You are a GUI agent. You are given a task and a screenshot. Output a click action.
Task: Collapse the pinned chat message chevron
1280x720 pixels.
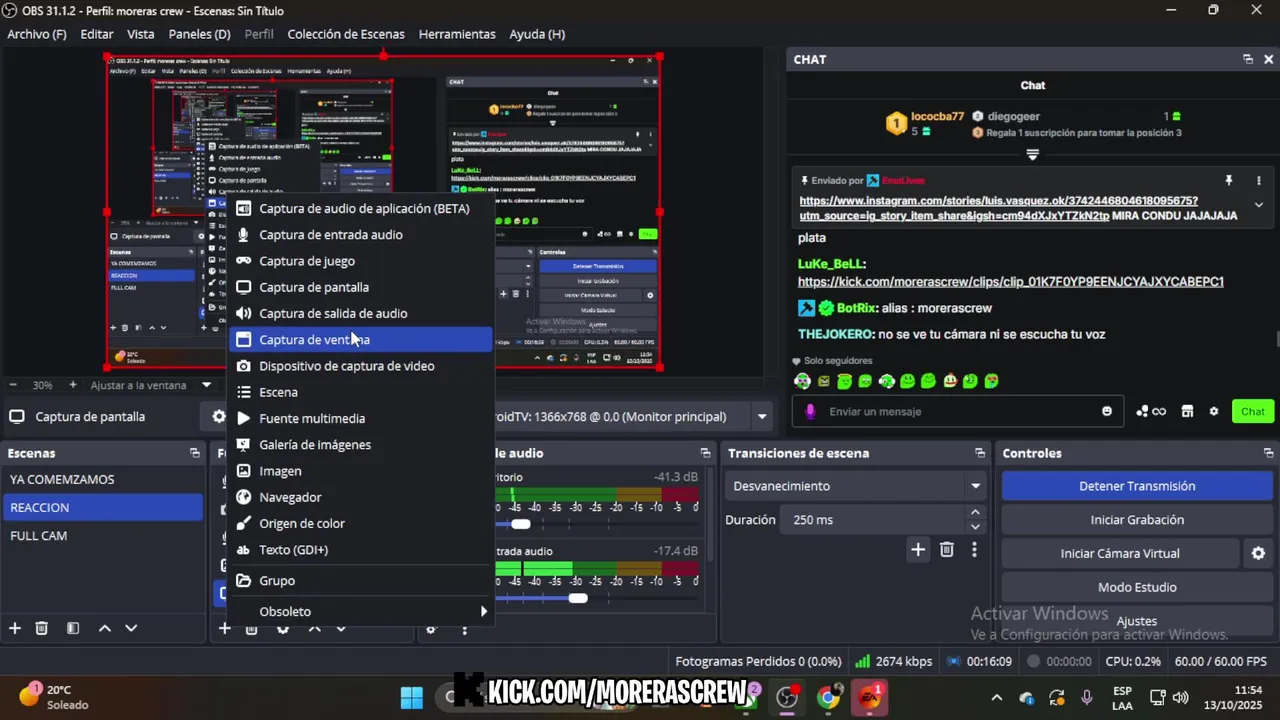tap(1259, 205)
